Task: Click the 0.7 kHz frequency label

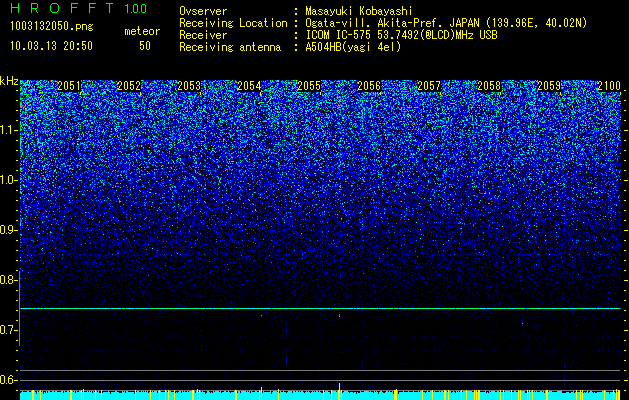Action: pos(9,330)
